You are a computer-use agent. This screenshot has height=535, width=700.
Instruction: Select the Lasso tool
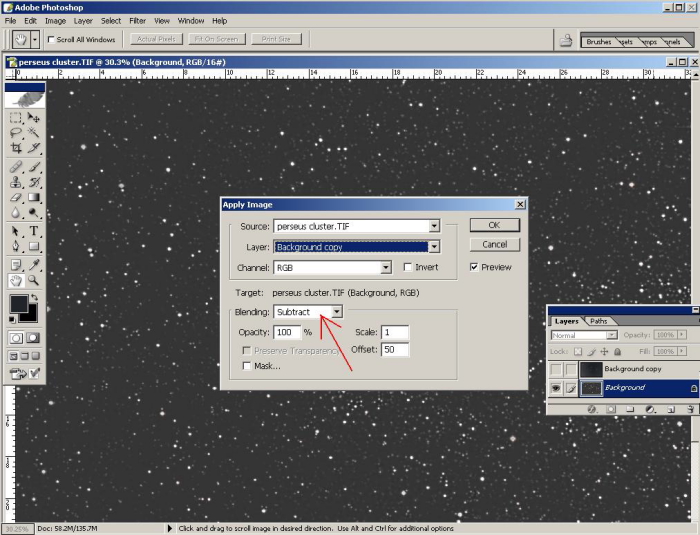[x=16, y=132]
